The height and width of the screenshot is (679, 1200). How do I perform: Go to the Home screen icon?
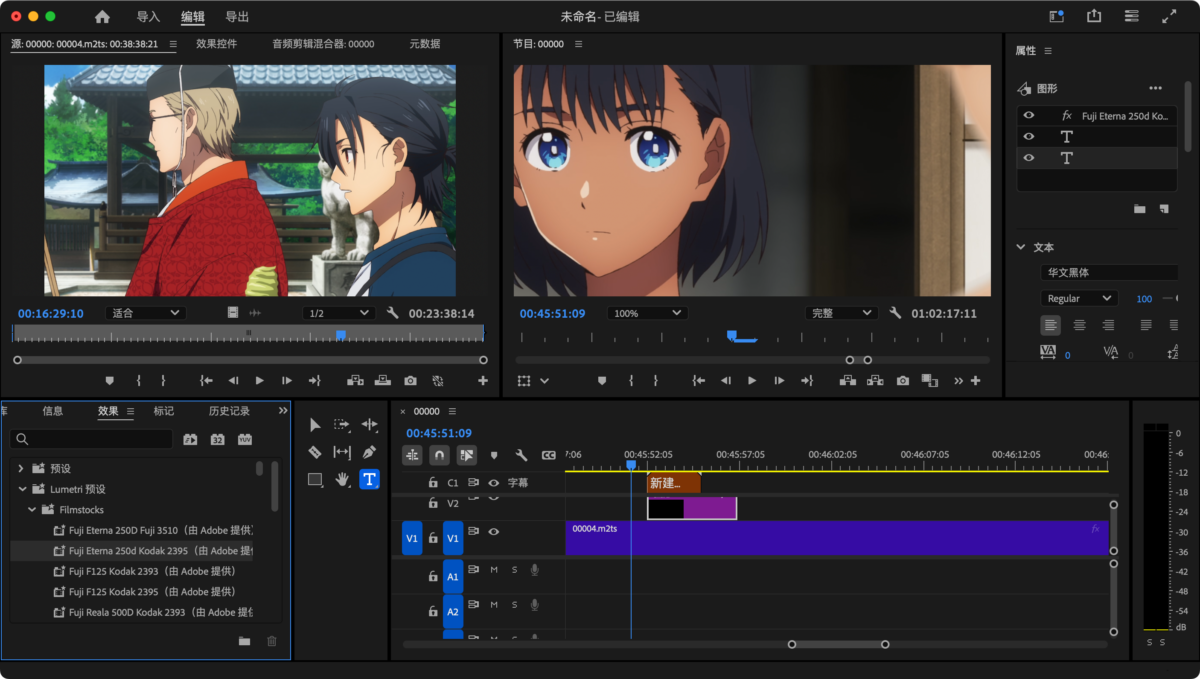click(102, 17)
